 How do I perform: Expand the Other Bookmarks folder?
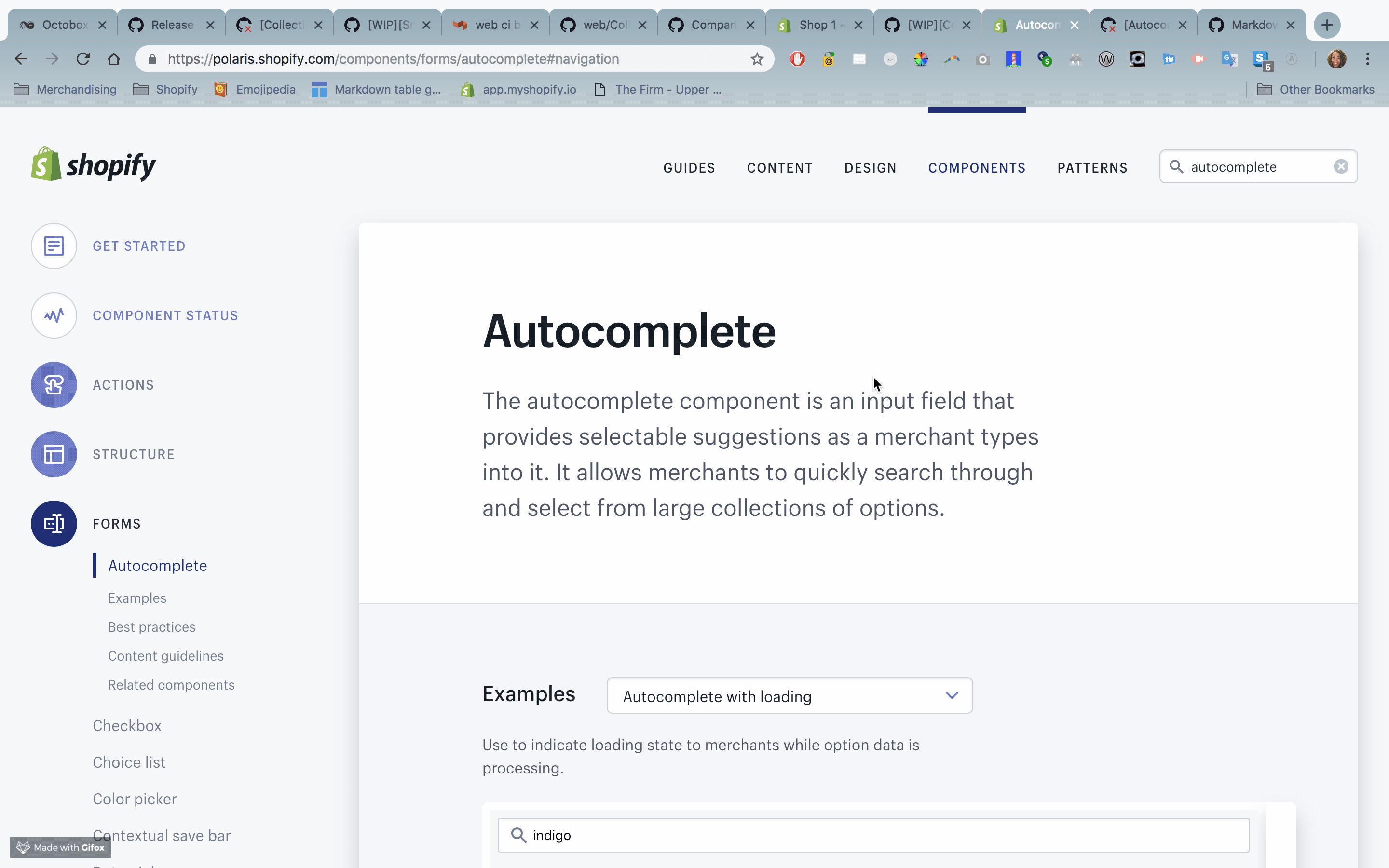pos(1316,90)
